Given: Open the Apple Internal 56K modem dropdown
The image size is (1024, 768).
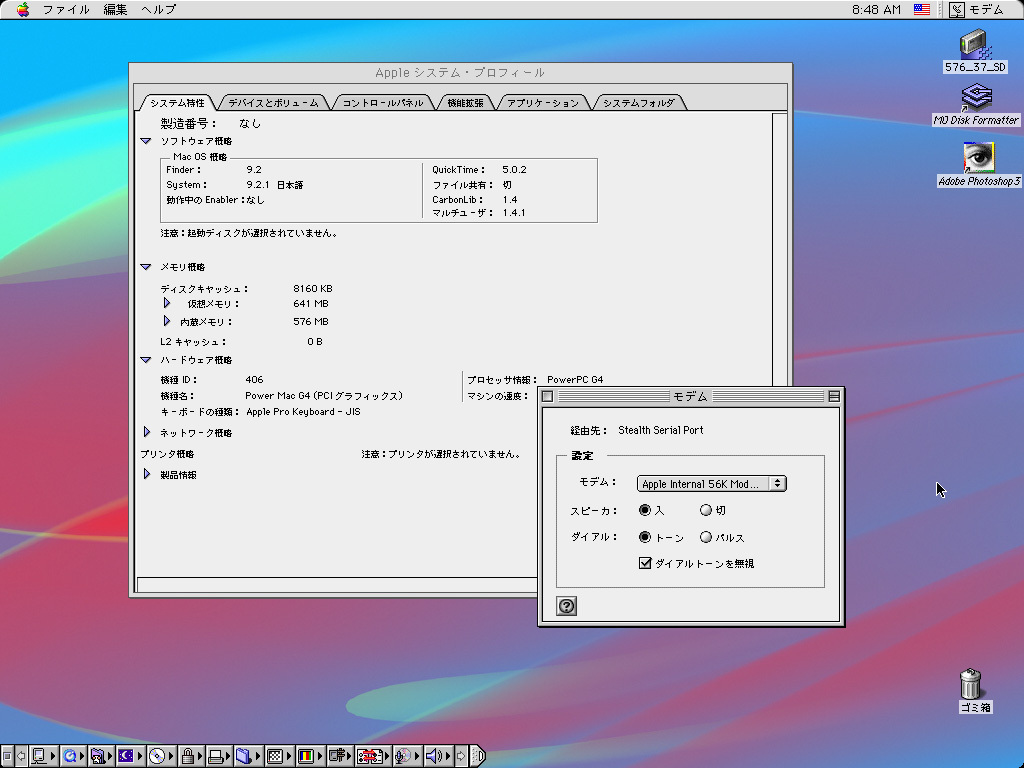Looking at the screenshot, I should (711, 484).
